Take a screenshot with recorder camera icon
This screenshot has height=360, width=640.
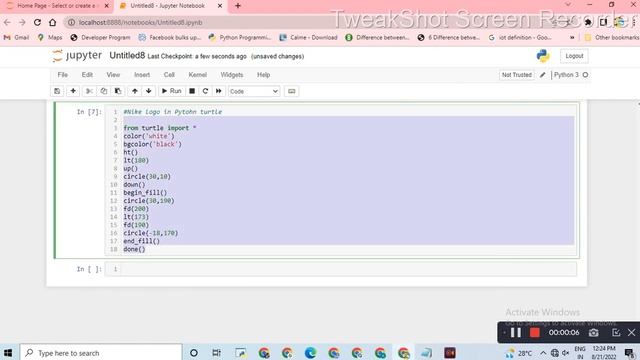(593, 333)
